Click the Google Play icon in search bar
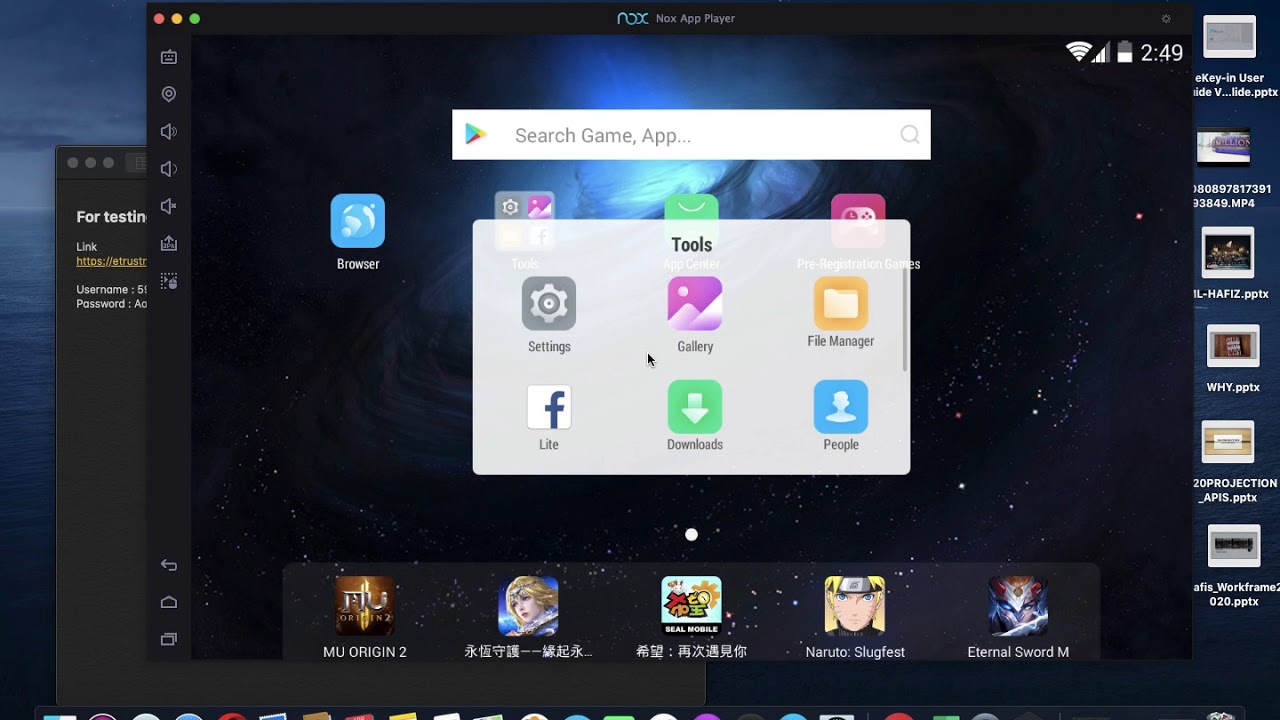The width and height of the screenshot is (1280, 720). (x=476, y=135)
